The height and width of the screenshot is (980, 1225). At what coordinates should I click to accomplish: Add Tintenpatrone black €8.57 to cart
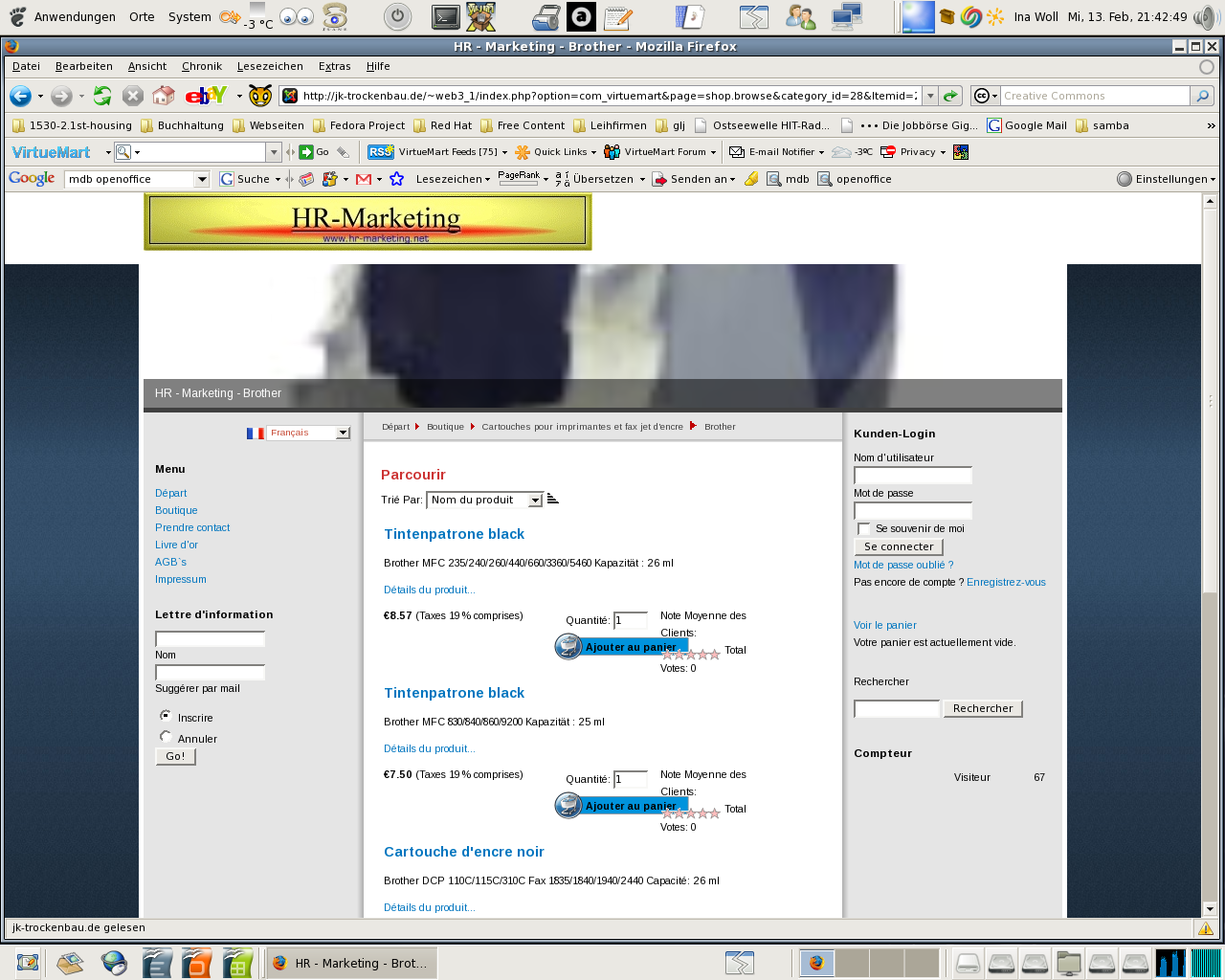click(621, 647)
